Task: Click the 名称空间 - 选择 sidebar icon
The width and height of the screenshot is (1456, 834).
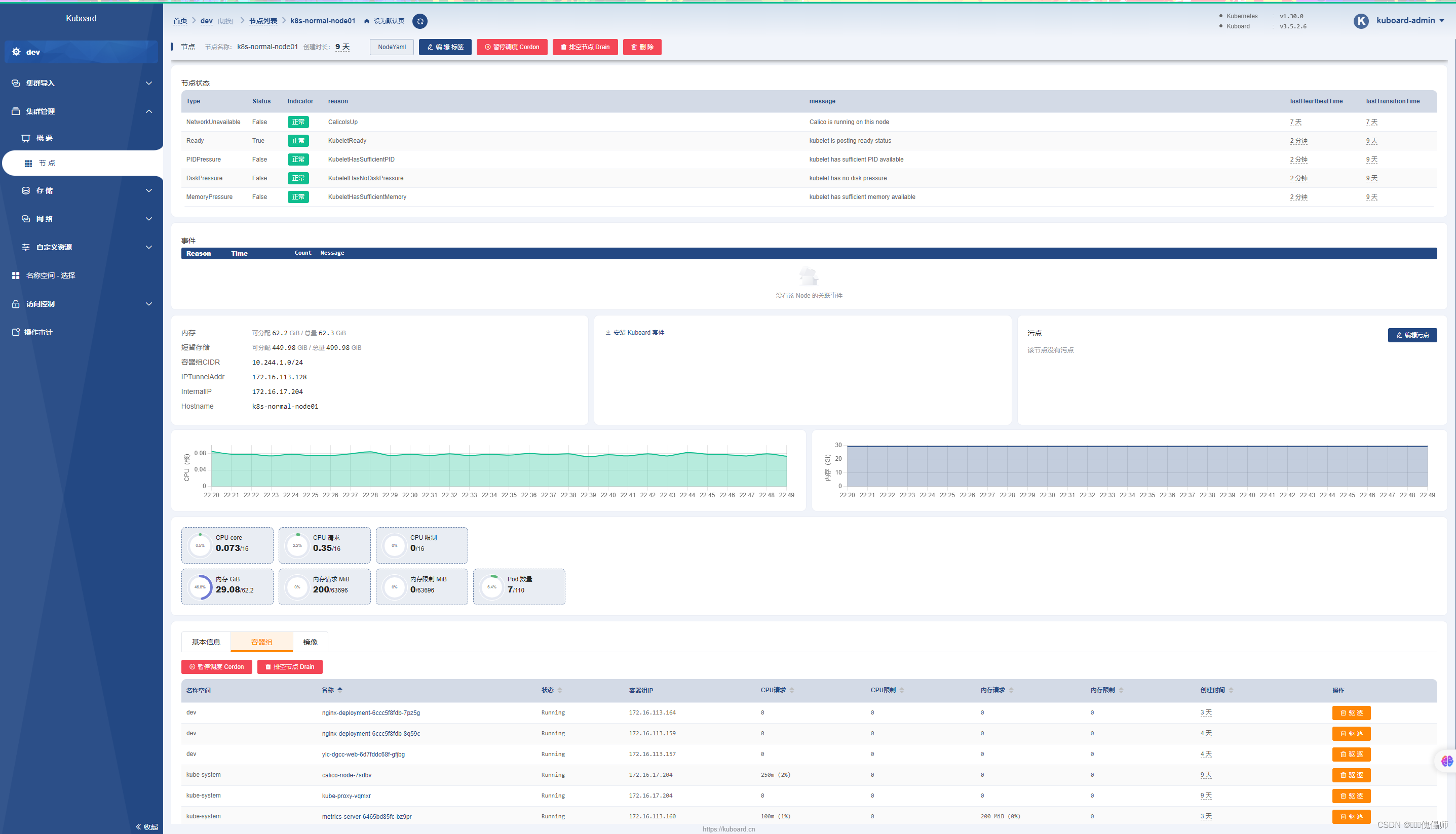Action: pyautogui.click(x=16, y=275)
